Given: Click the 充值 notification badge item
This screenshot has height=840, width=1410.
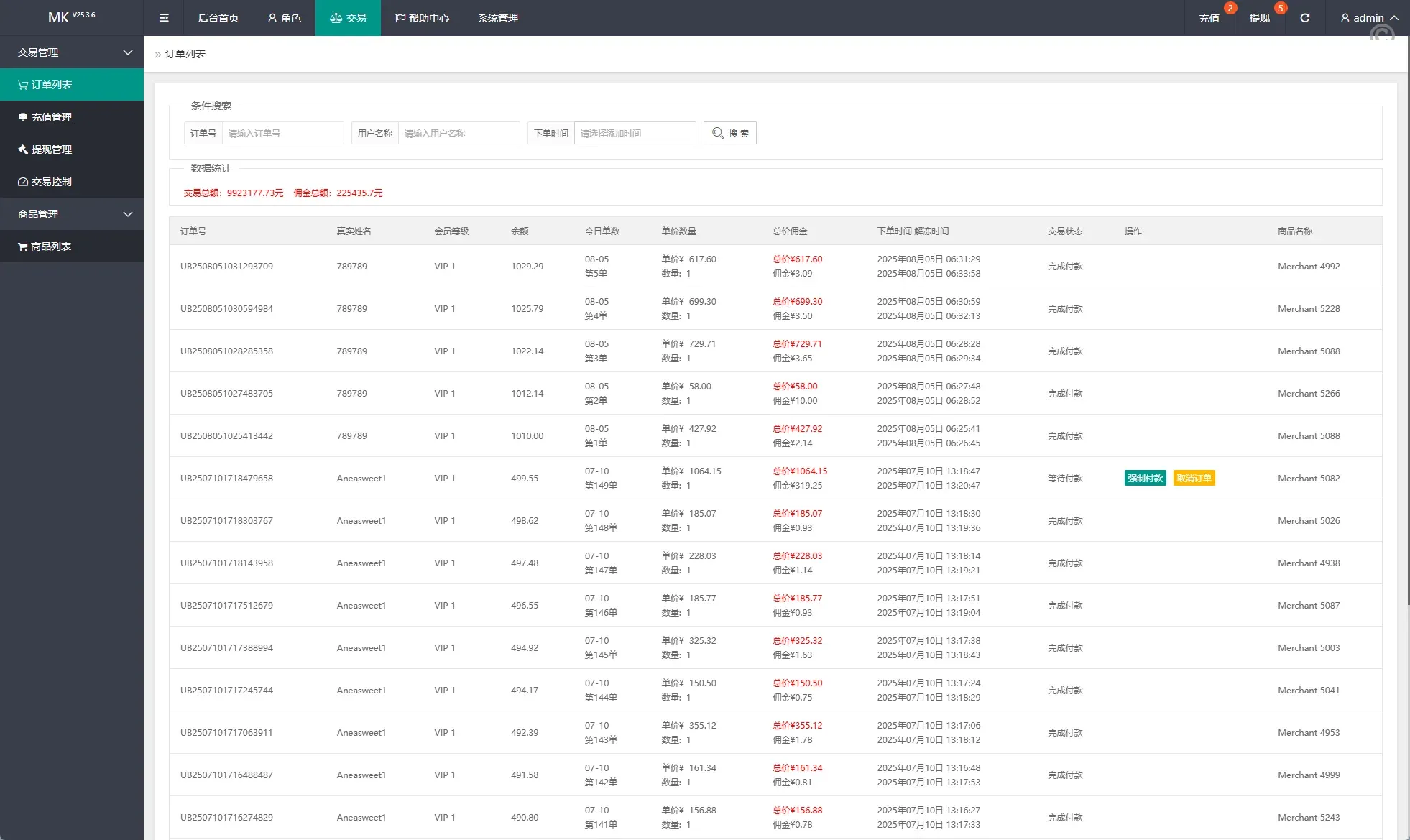Looking at the screenshot, I should [x=1209, y=18].
